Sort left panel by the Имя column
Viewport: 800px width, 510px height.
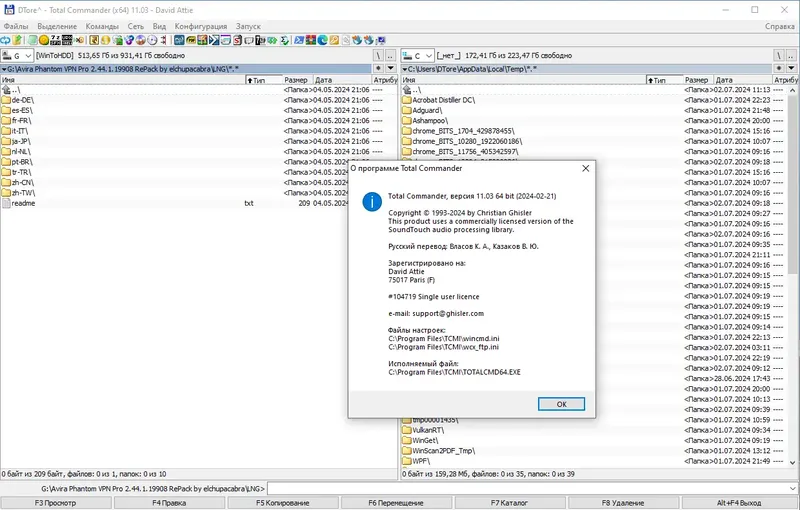coord(122,80)
